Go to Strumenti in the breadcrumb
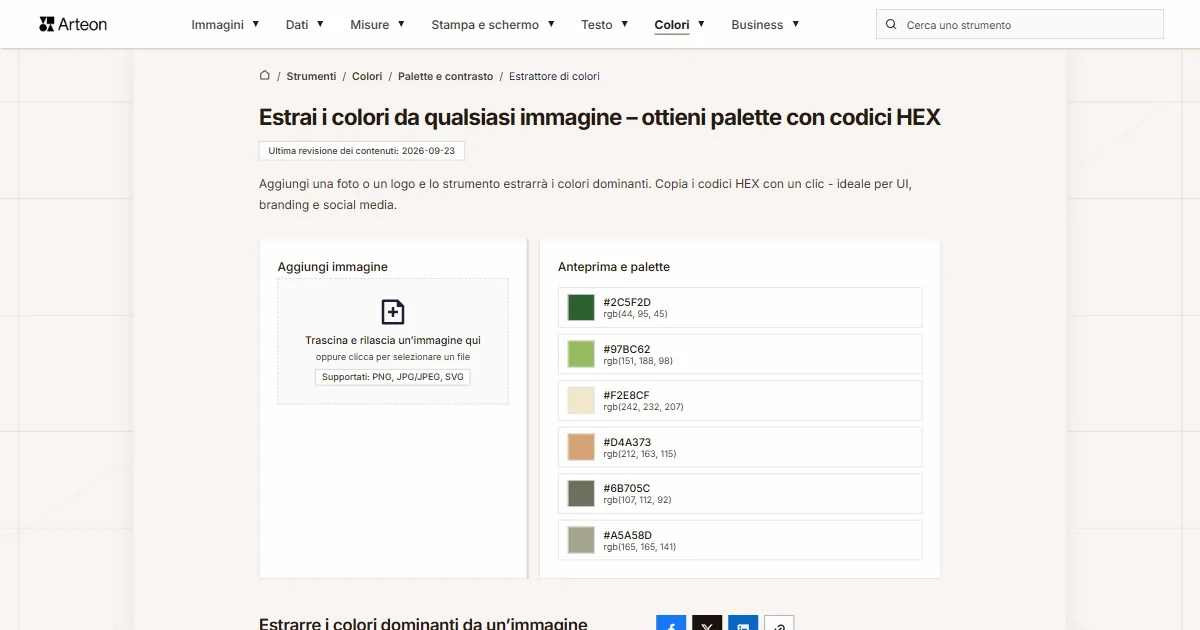Viewport: 1200px width, 630px height. pyautogui.click(x=311, y=76)
